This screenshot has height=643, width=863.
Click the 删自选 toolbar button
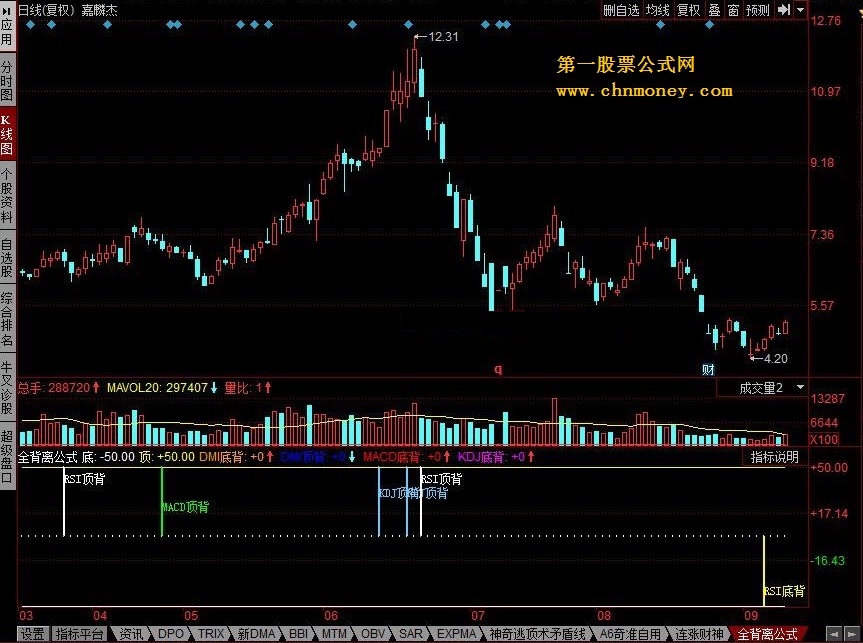coord(621,10)
